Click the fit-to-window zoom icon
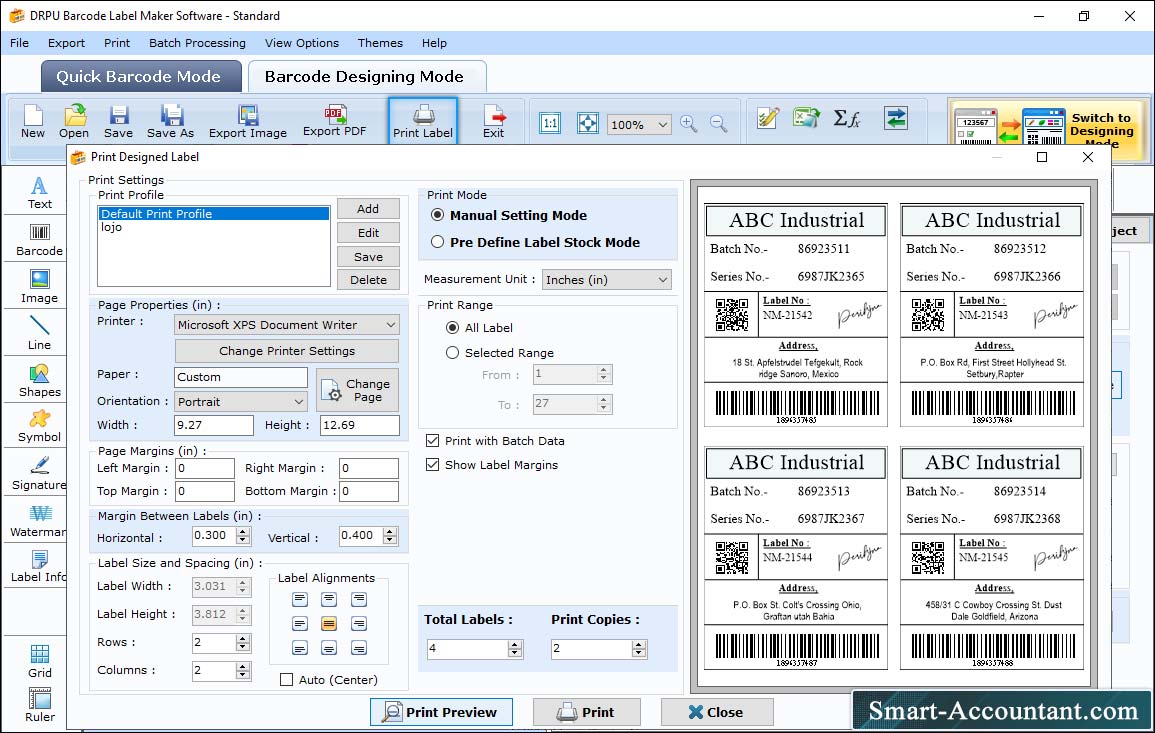1155x733 pixels. coord(588,123)
